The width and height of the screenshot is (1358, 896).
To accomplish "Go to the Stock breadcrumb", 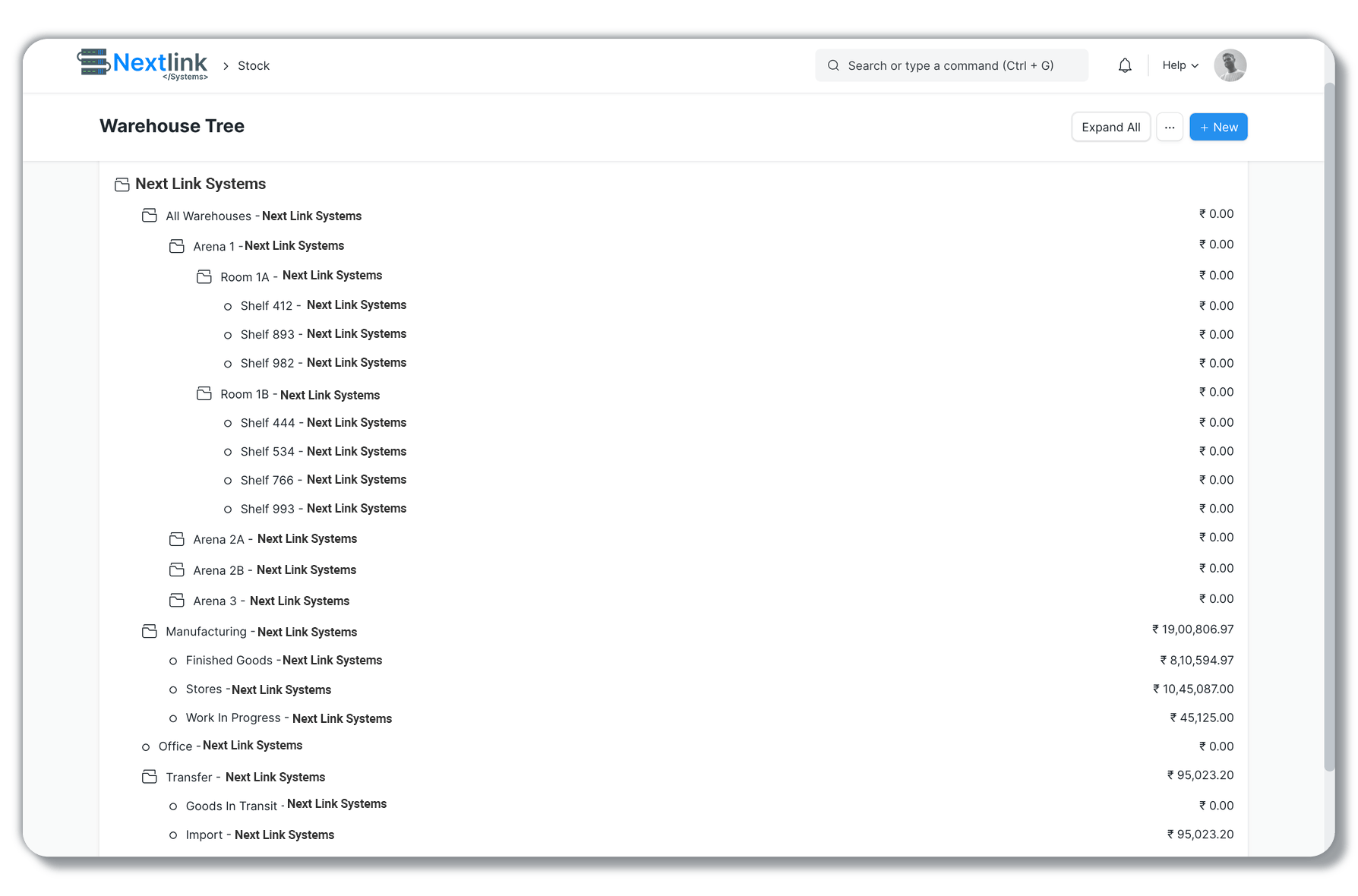I will [254, 66].
